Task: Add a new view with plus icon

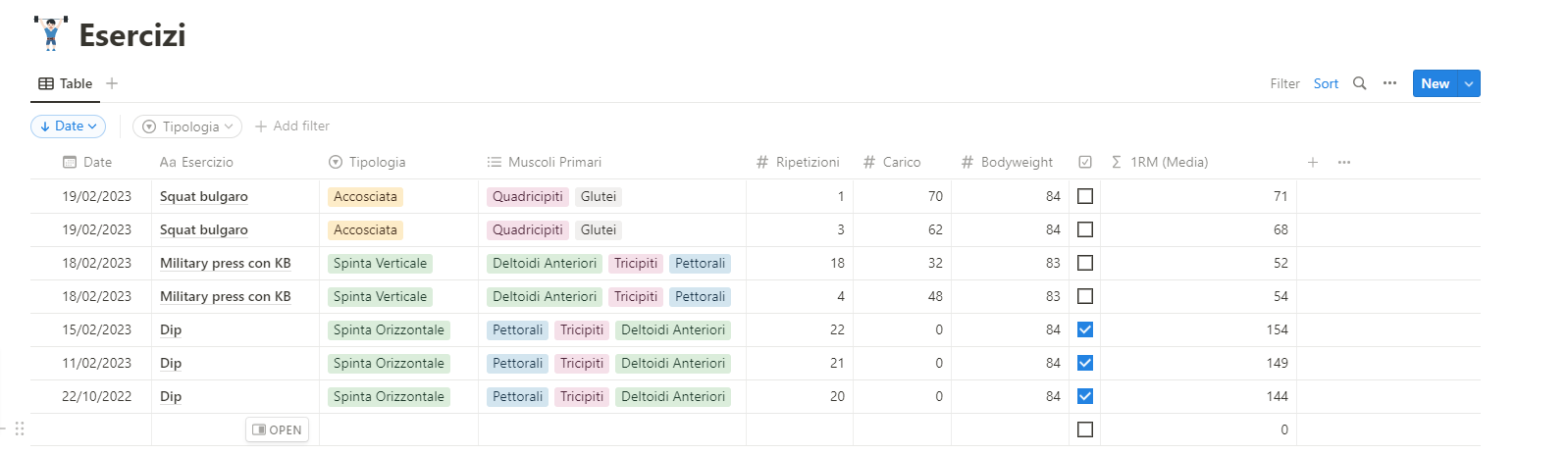Action: click(112, 83)
